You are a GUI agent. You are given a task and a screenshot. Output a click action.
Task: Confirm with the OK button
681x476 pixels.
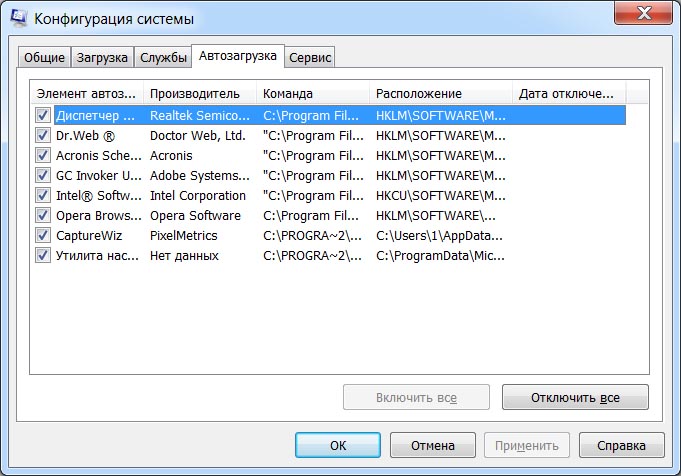[338, 445]
